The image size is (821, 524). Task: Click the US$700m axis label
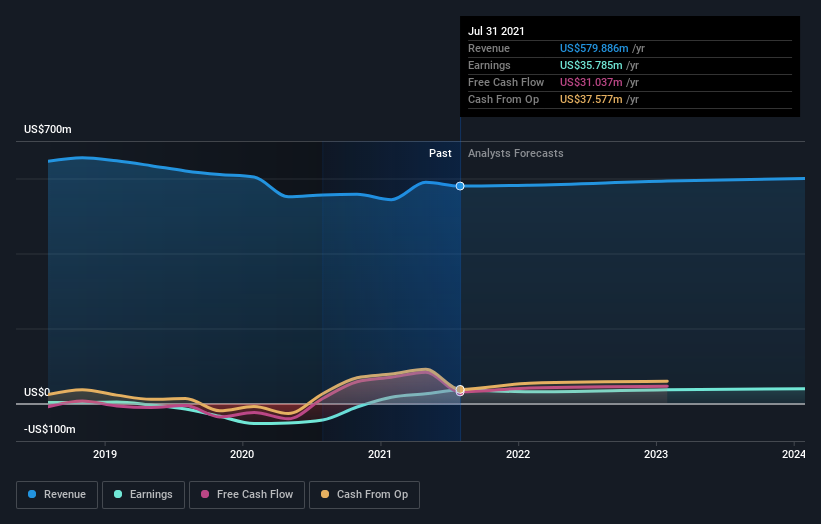point(48,129)
